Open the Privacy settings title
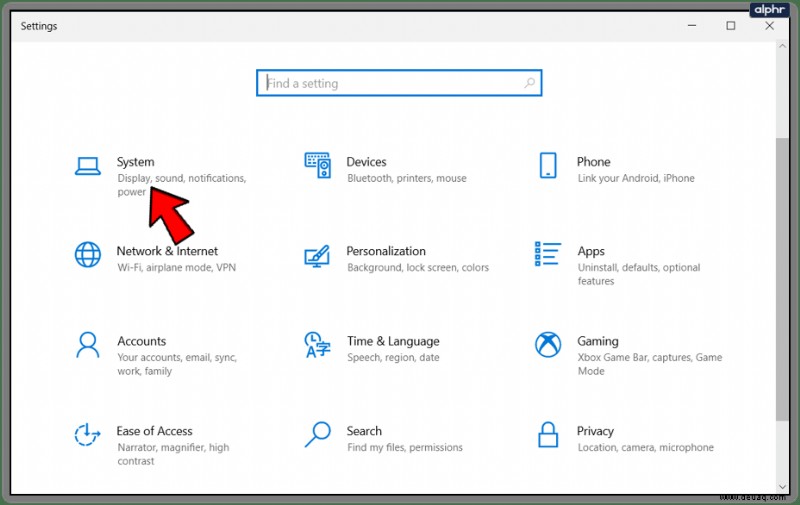Screen dimensions: 800x505 coord(595,432)
